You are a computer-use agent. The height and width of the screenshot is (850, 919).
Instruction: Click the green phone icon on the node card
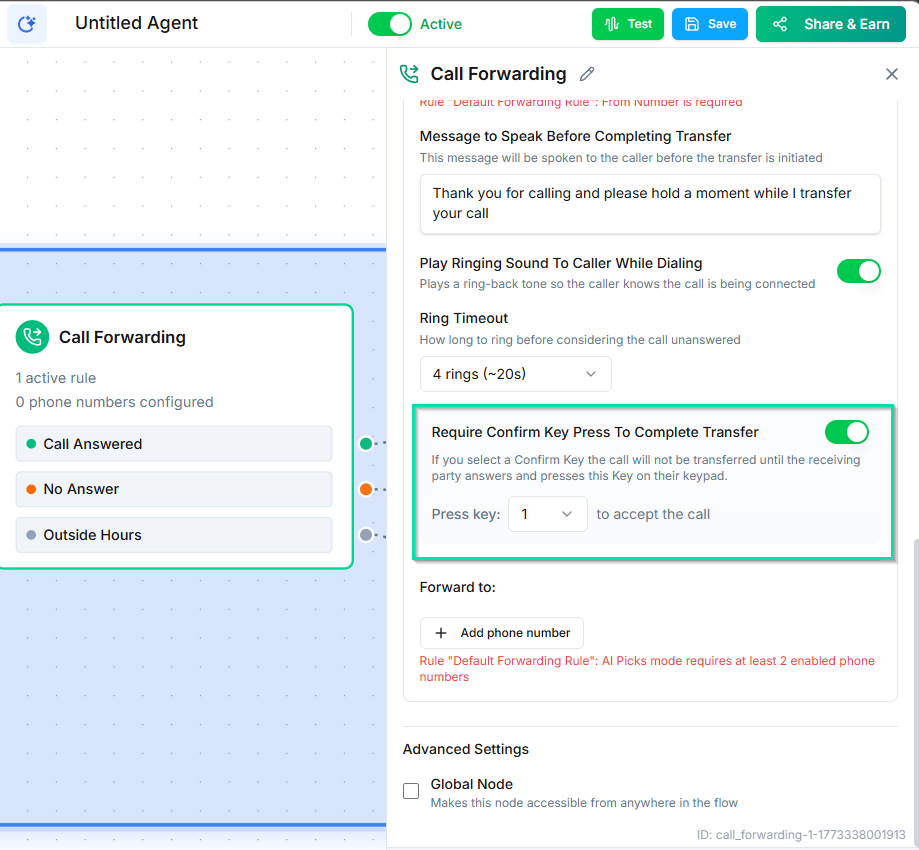pos(32,337)
